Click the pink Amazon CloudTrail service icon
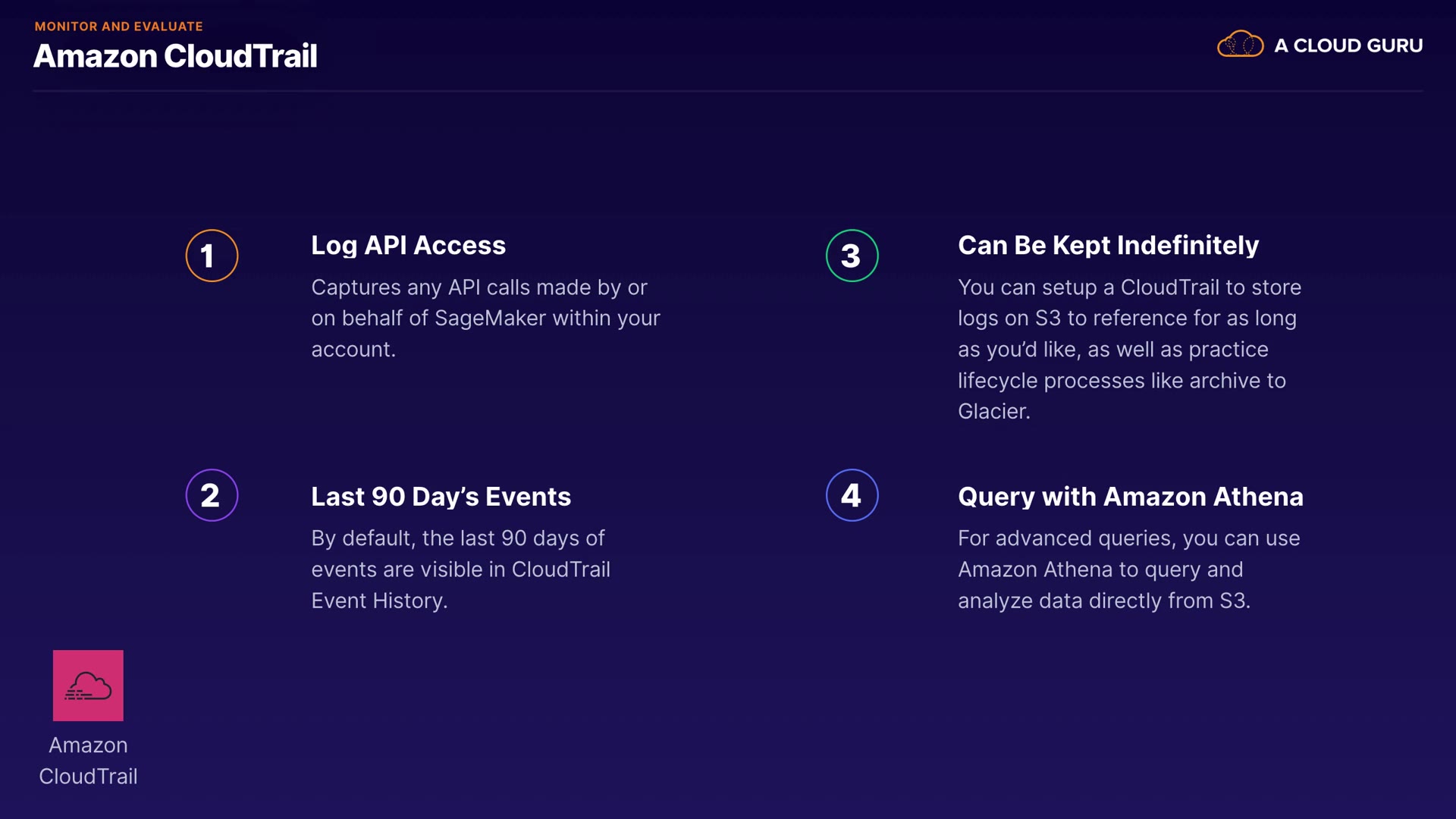 click(88, 685)
